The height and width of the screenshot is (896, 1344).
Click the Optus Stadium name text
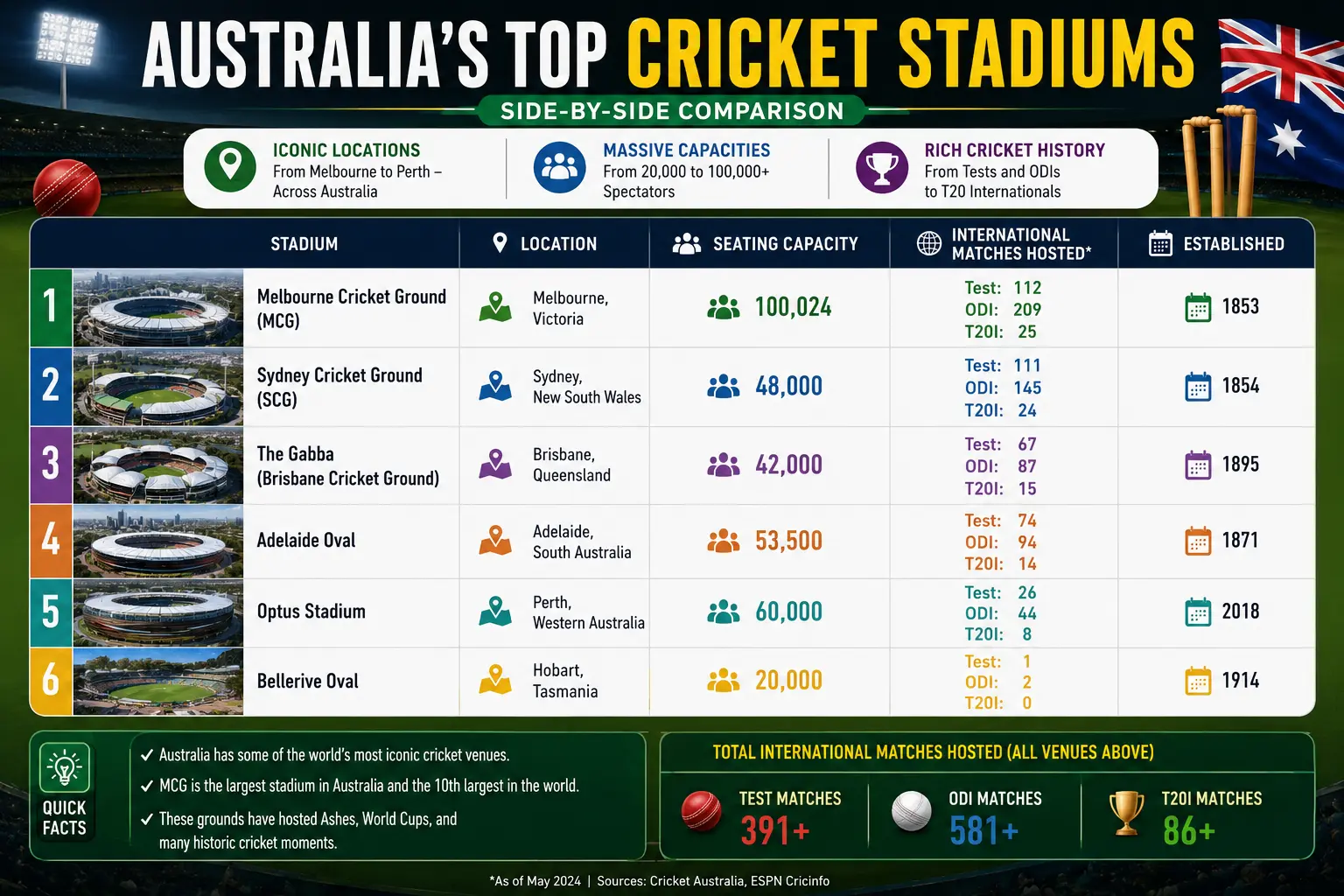click(x=311, y=611)
